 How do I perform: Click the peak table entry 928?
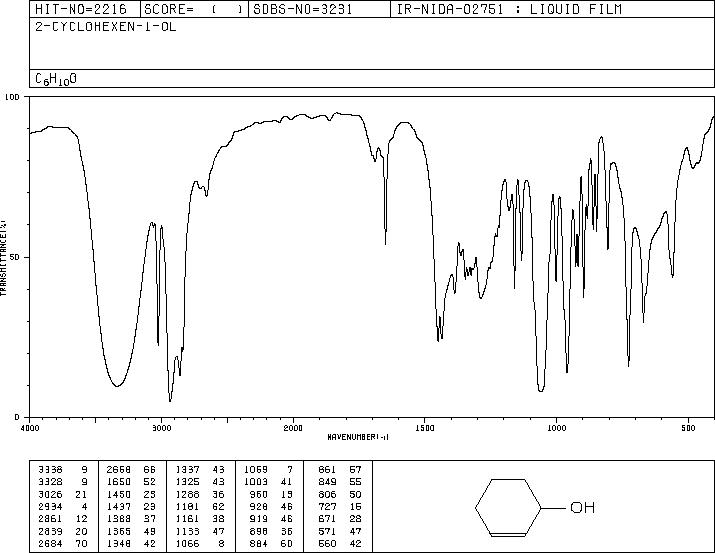point(259,506)
